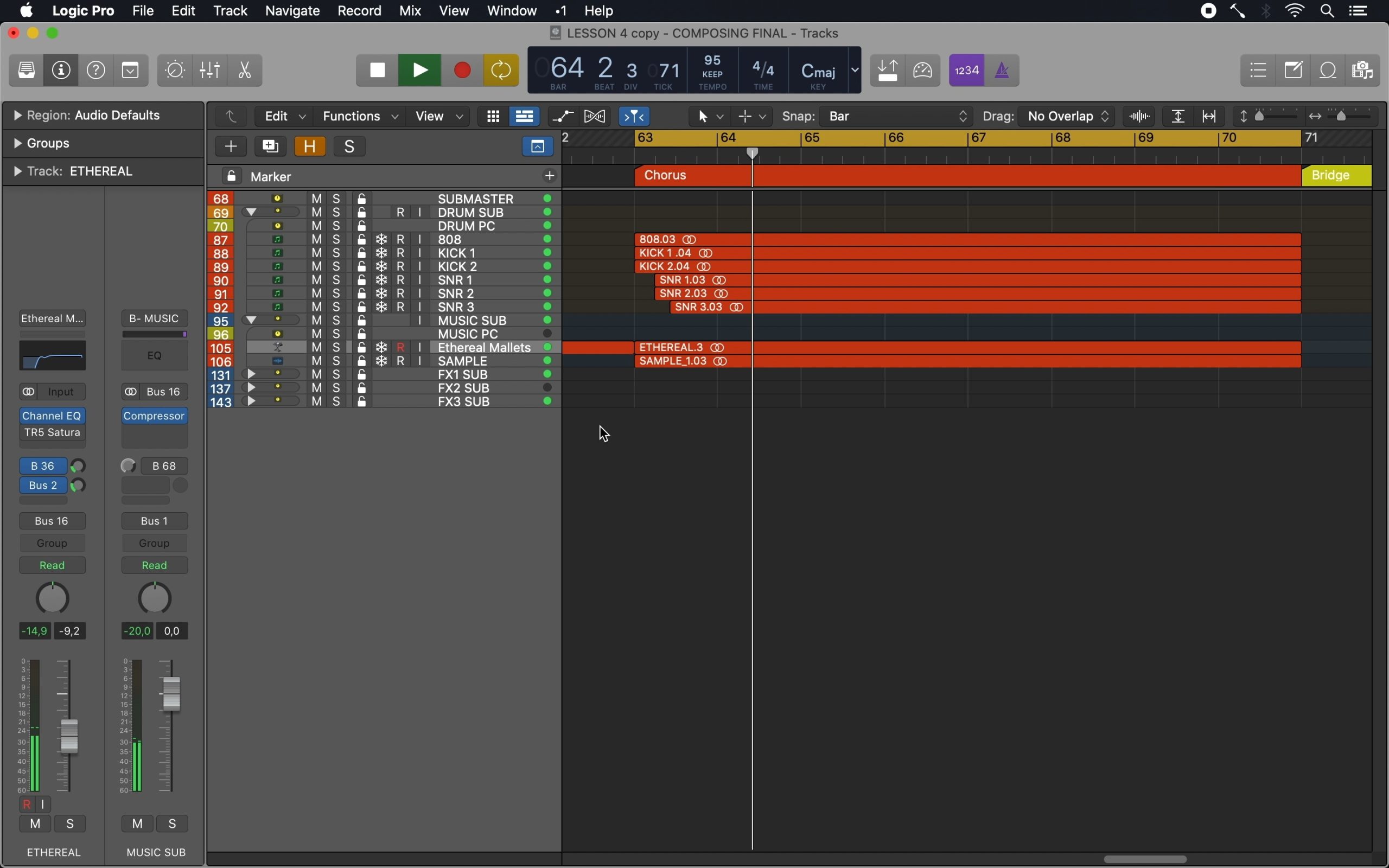Click the Smart Controls dial icon
This screenshot has height=868, width=1389.
pyautogui.click(x=175, y=71)
